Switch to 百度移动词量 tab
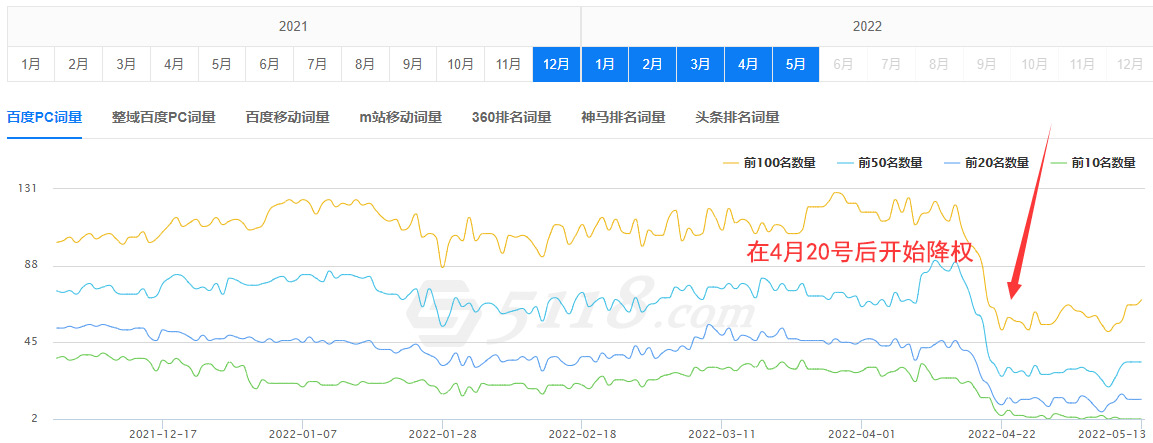1153x443 pixels. point(287,117)
